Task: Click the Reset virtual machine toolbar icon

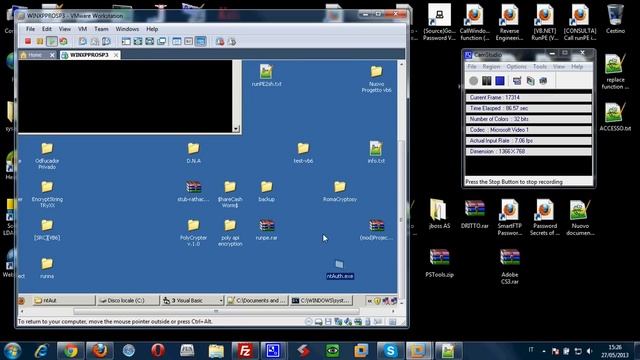Action: click(63, 41)
